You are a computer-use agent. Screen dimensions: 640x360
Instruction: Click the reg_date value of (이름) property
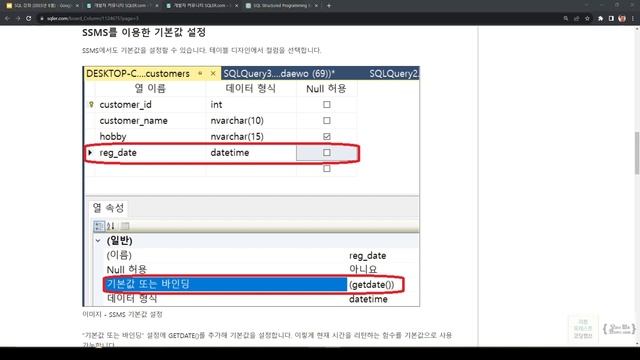coord(367,256)
